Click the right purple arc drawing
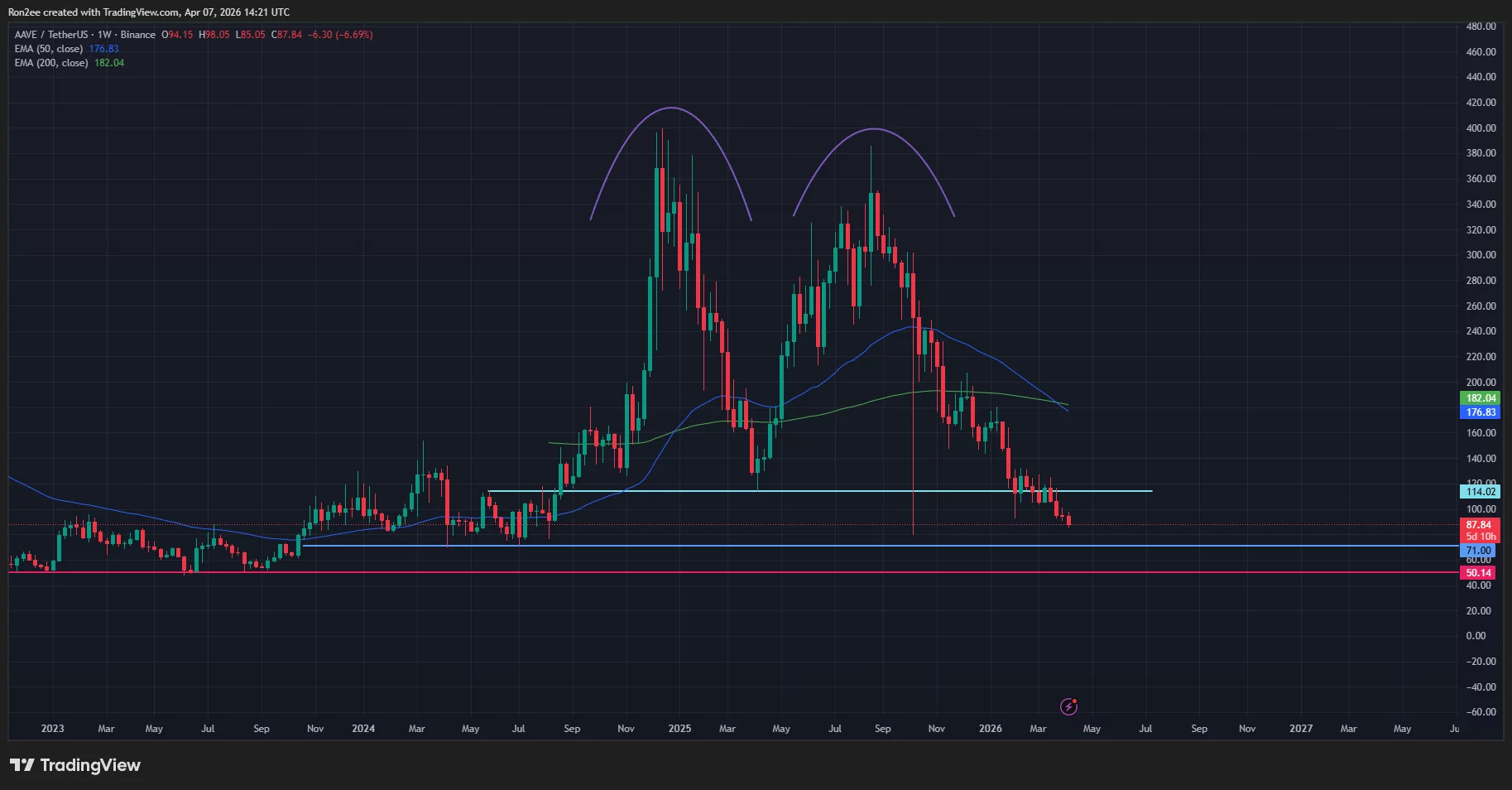Screen dimensions: 1512x790 874,130
